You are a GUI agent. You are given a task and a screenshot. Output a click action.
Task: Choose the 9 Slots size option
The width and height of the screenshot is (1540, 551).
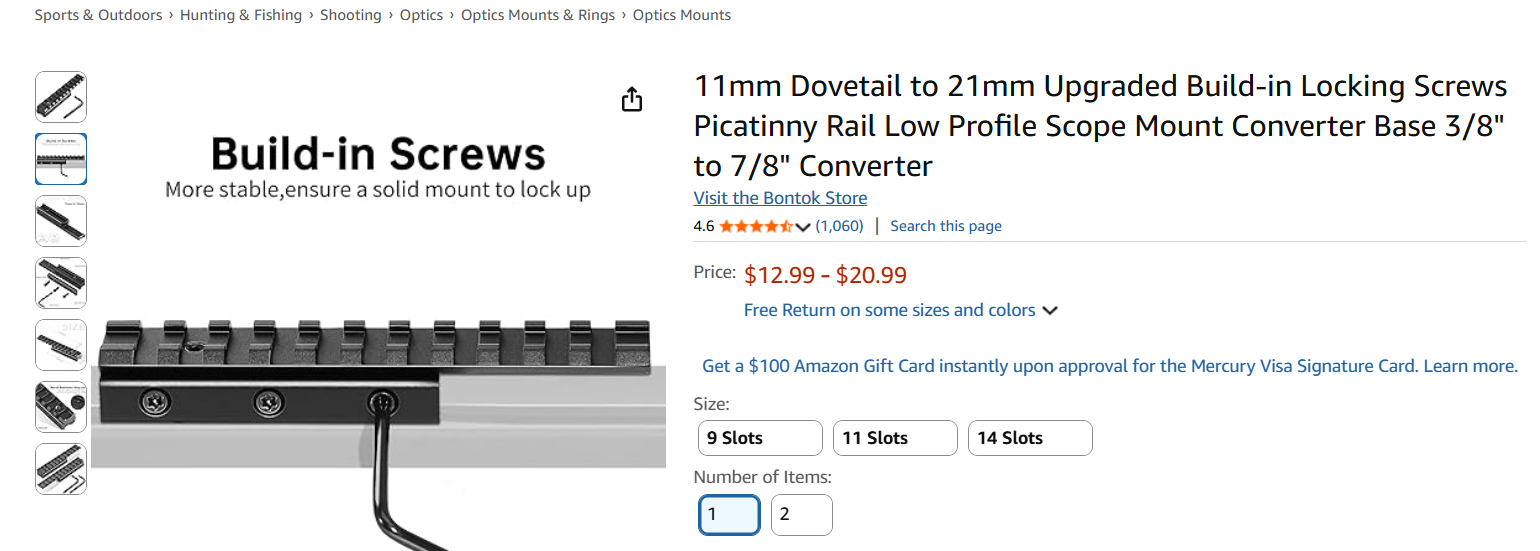(760, 438)
